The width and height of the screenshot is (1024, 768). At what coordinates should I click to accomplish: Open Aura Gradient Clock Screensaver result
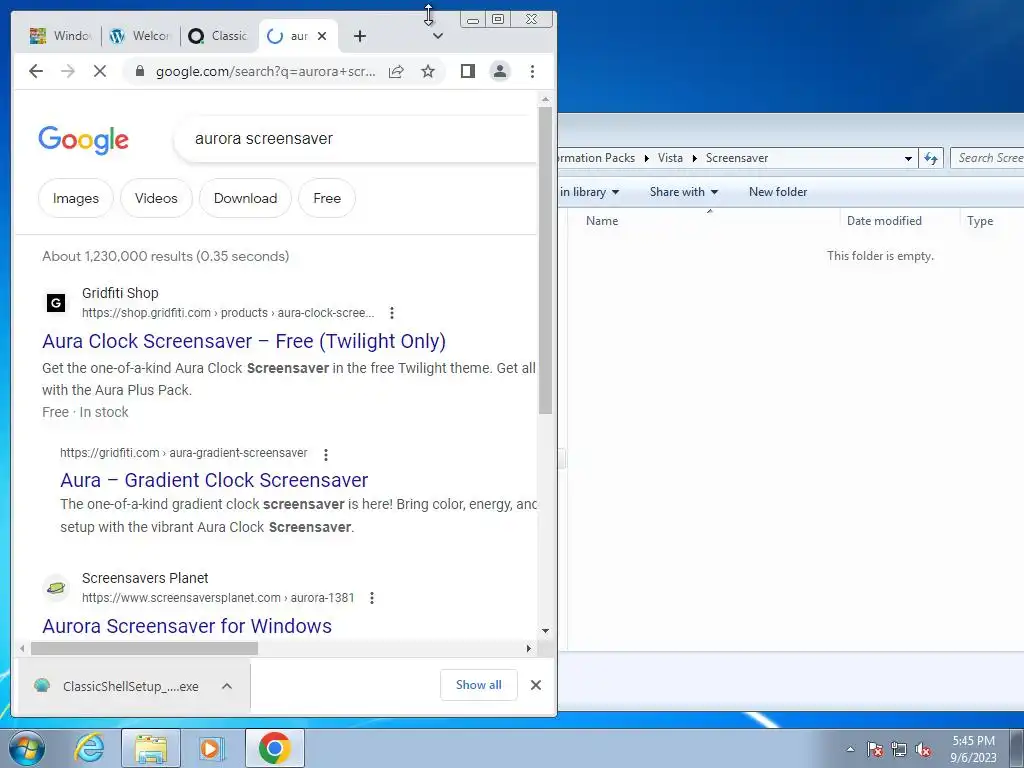pos(214,480)
